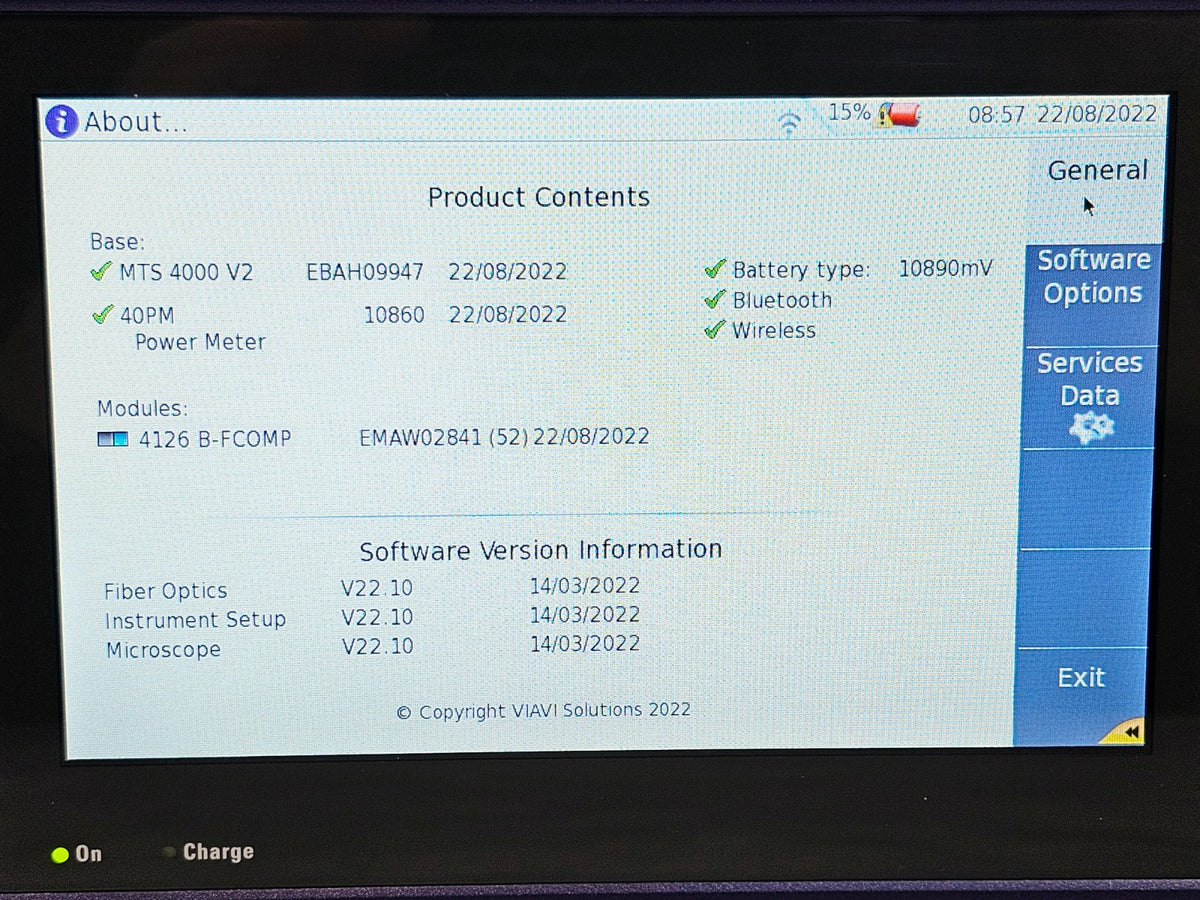
Task: Click the yellow back arrow corner icon
Action: tap(1125, 732)
